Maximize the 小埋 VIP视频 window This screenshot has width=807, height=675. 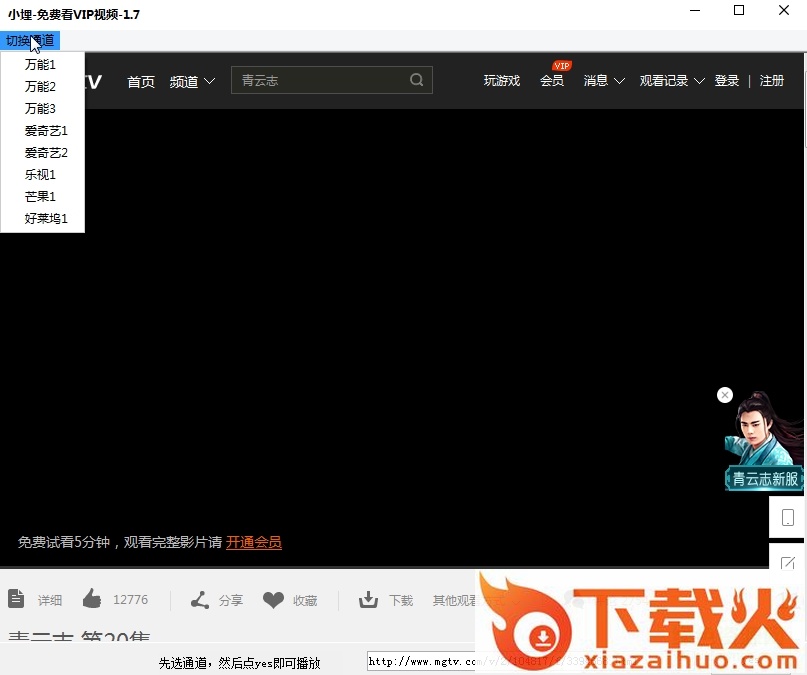coord(739,10)
